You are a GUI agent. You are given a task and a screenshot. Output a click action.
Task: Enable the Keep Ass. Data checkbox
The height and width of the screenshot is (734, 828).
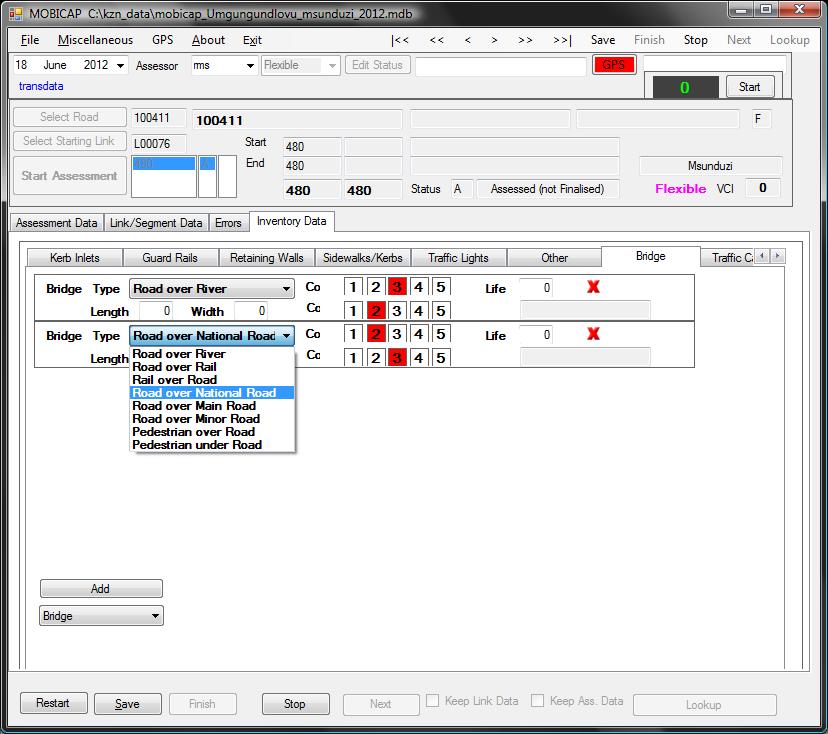538,702
